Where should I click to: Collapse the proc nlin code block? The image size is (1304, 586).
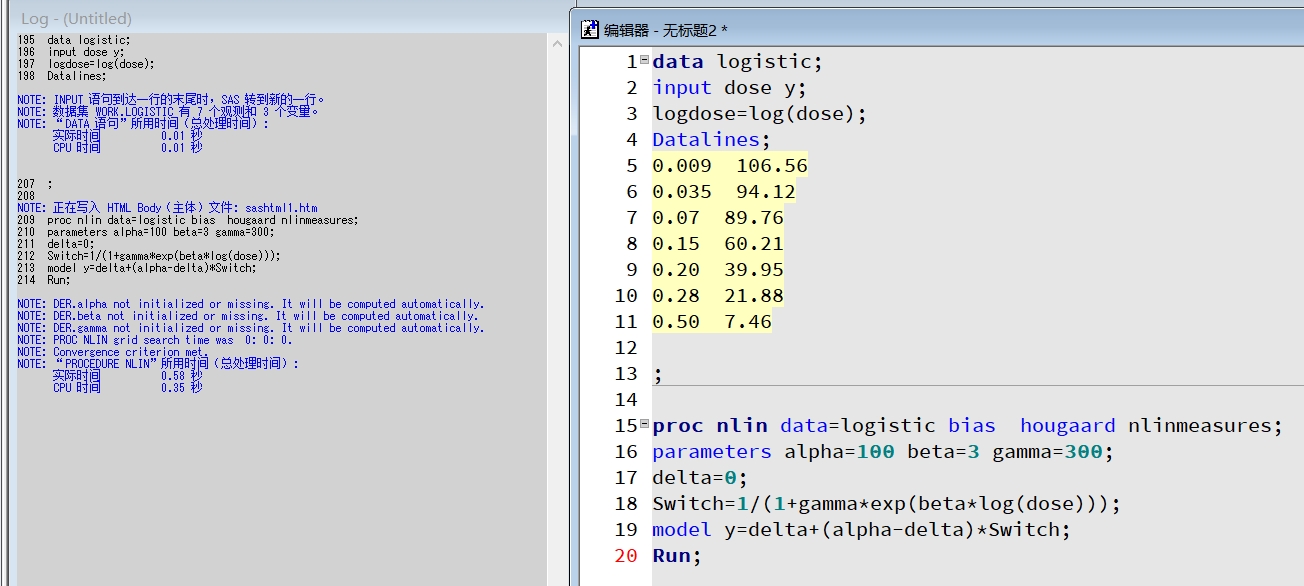(x=644, y=424)
